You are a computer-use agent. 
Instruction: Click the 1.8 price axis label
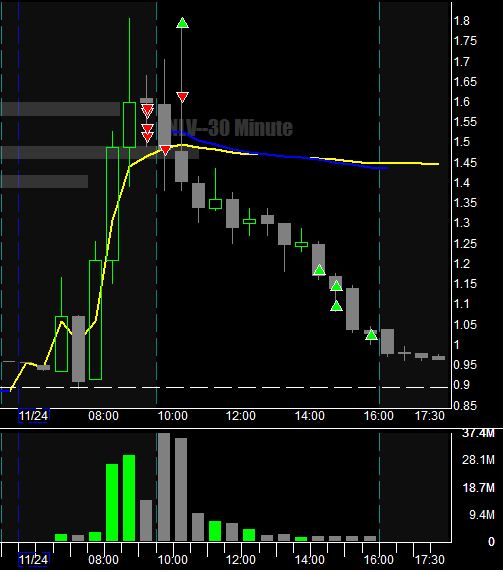coord(462,21)
